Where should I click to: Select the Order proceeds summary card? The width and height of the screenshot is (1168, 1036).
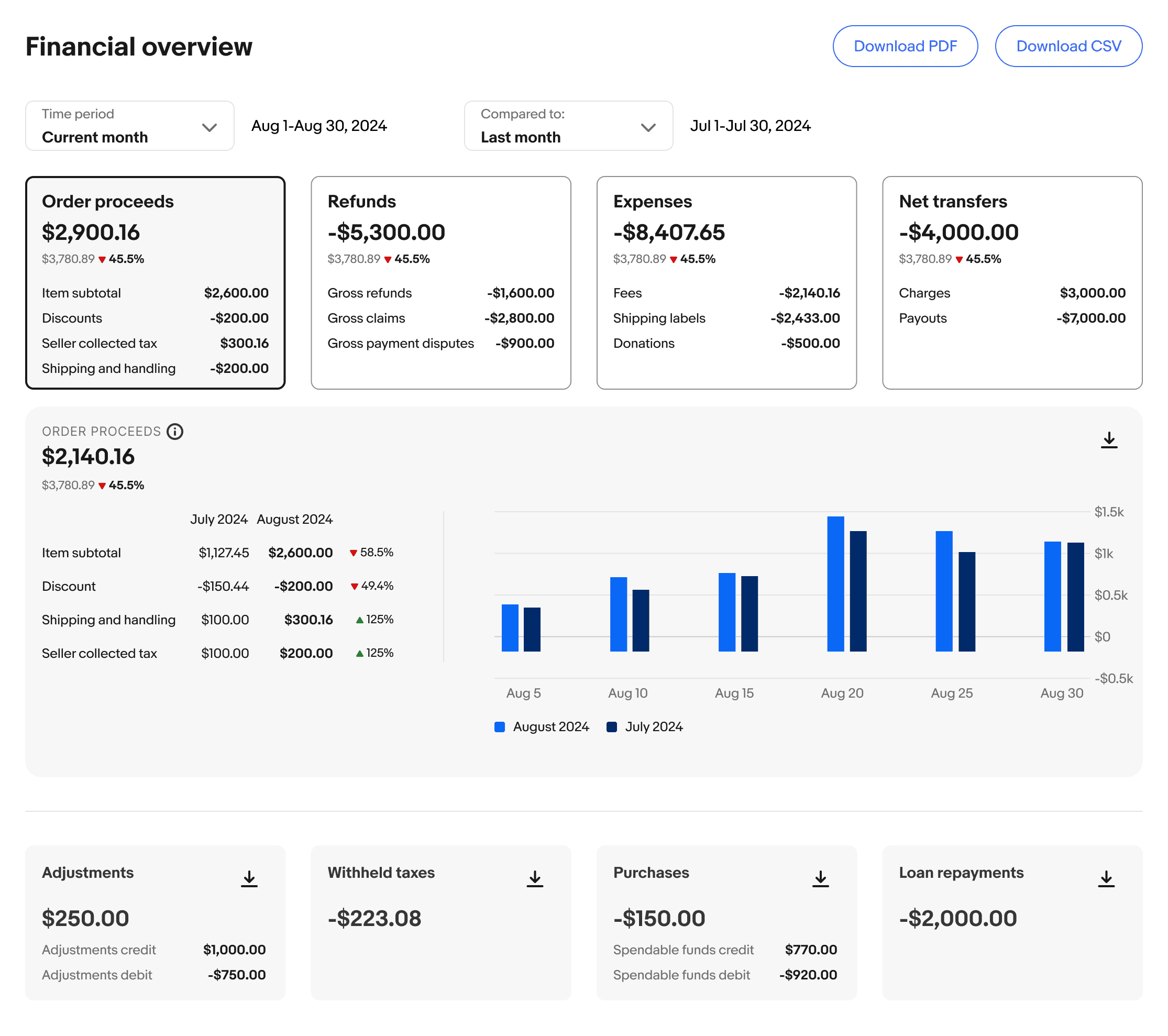pos(155,282)
